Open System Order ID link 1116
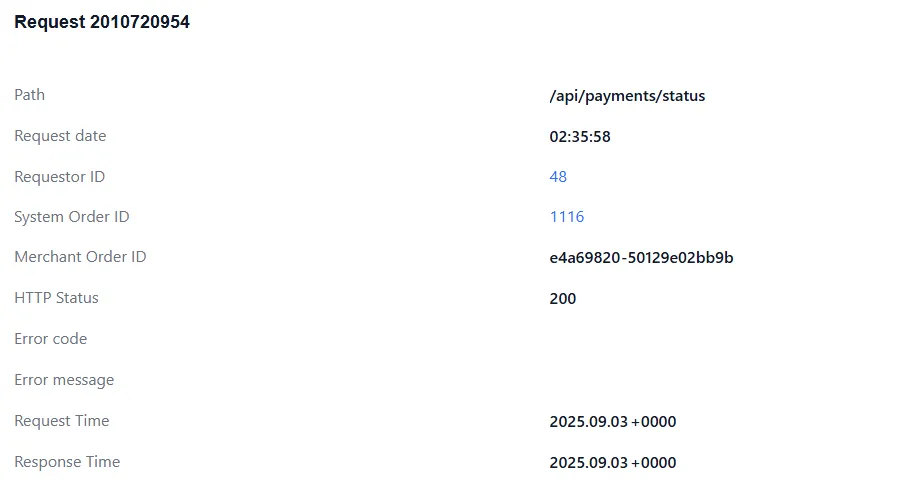This screenshot has height=503, width=914. (567, 217)
